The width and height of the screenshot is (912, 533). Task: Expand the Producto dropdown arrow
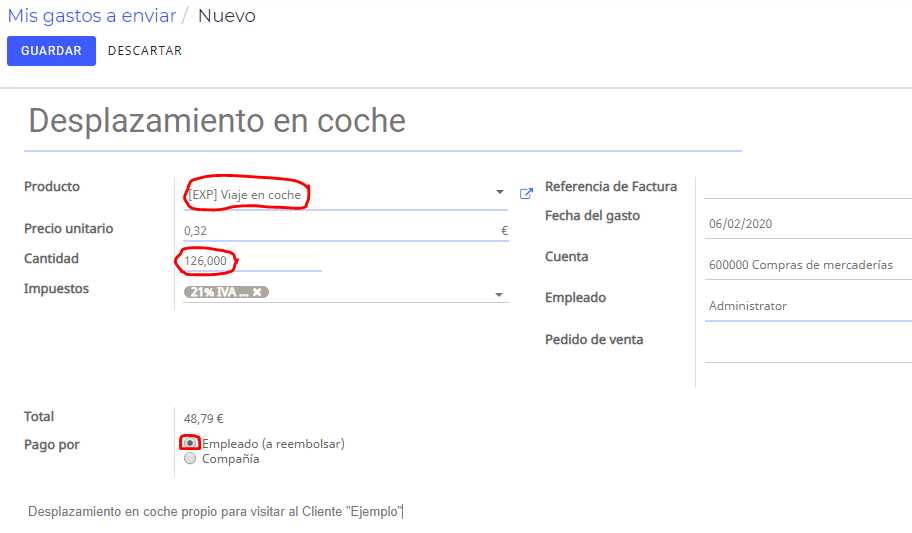tap(499, 192)
